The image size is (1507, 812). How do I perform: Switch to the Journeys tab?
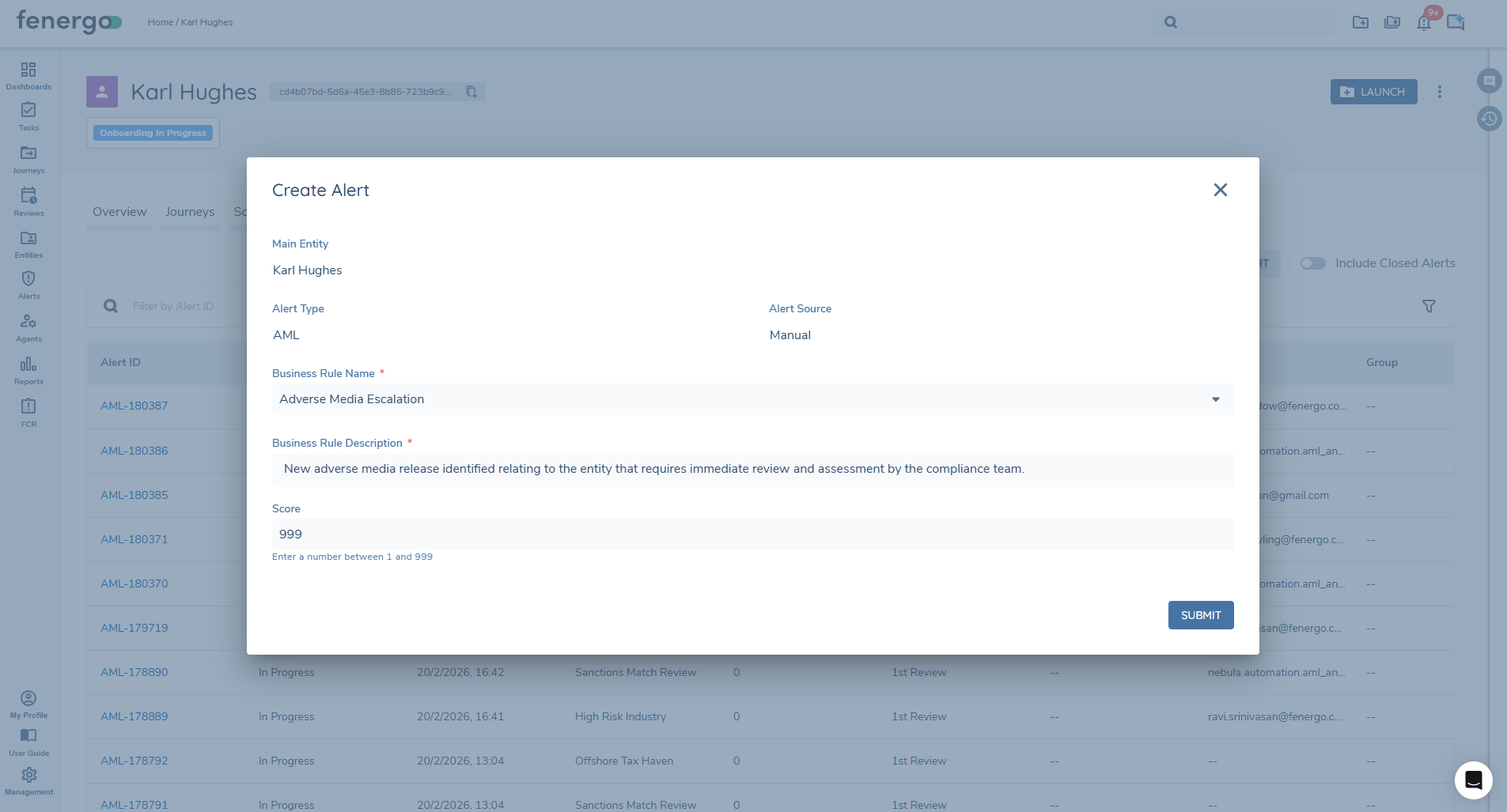point(190,212)
